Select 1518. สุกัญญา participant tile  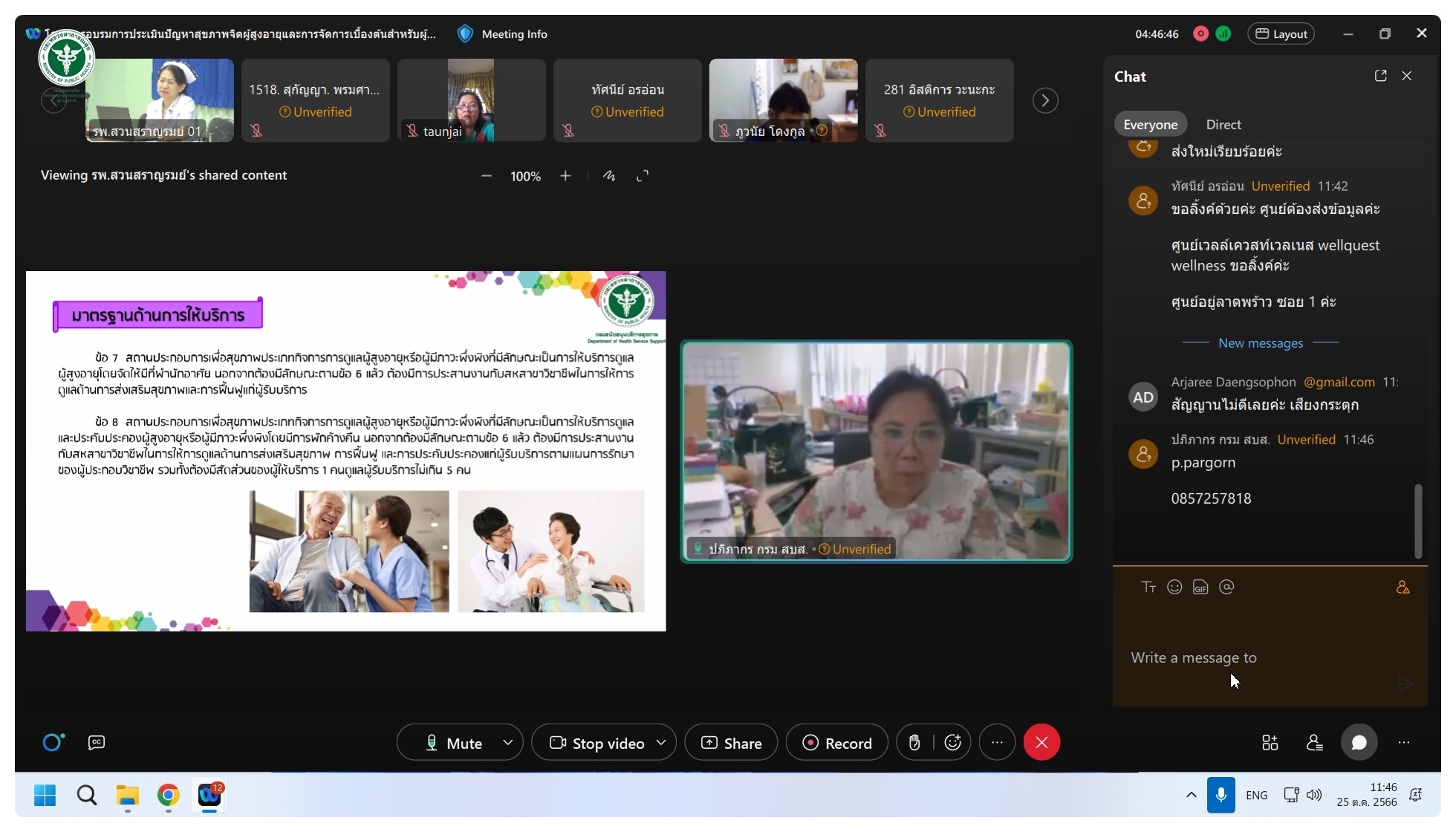pos(316,100)
